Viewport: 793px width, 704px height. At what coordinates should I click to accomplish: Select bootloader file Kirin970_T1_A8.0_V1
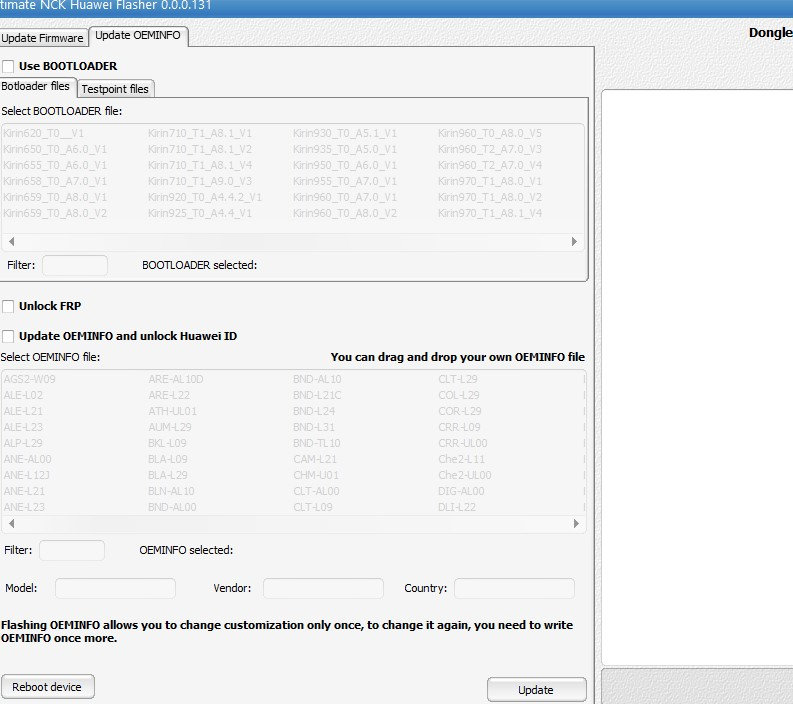pyautogui.click(x=490, y=182)
